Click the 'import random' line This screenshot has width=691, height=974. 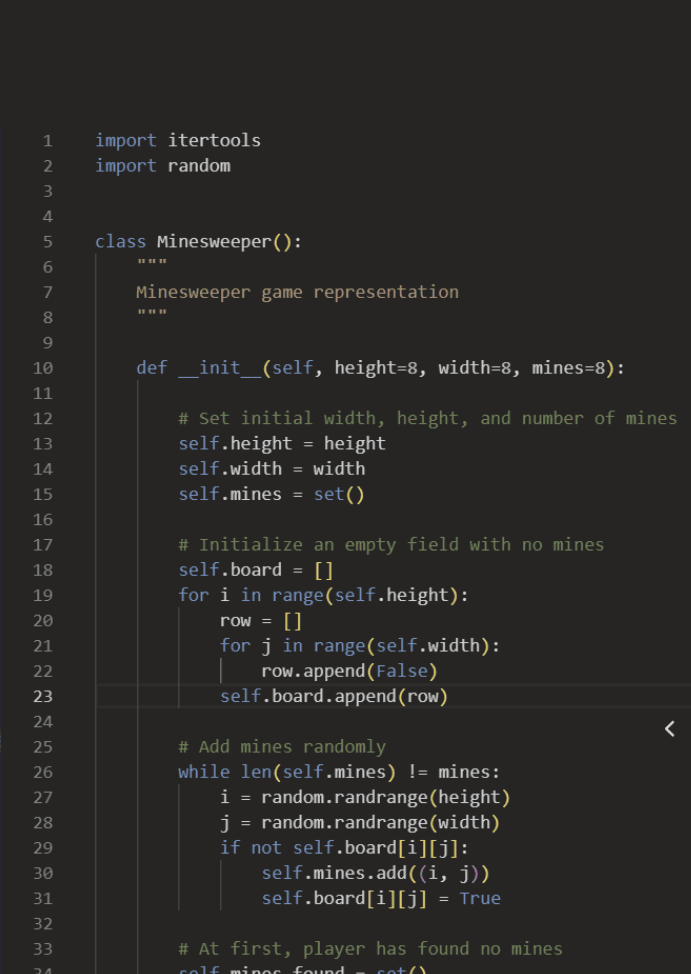tap(163, 166)
